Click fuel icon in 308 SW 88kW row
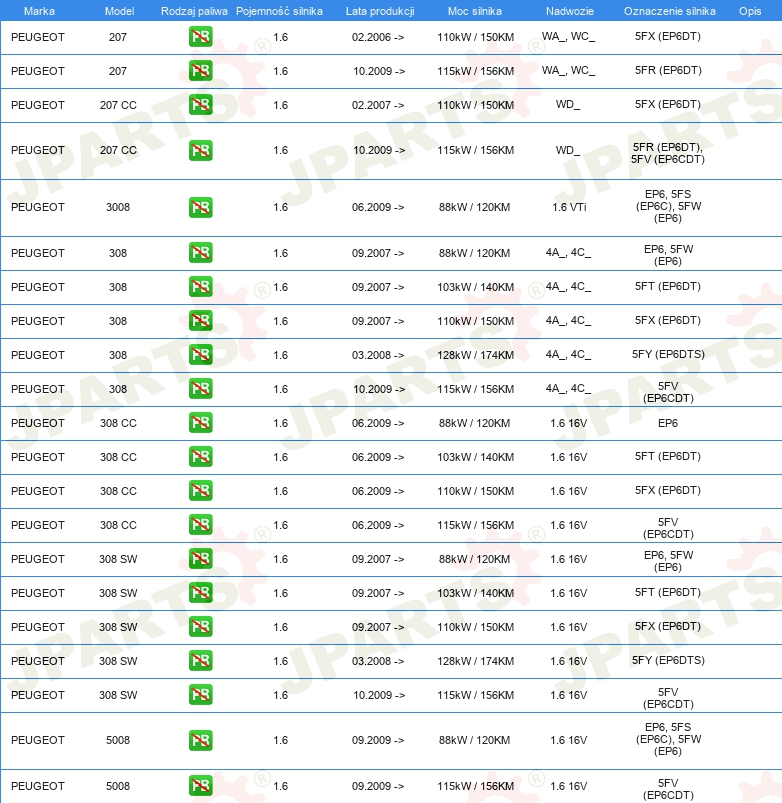The height and width of the screenshot is (803, 782). click(x=201, y=559)
